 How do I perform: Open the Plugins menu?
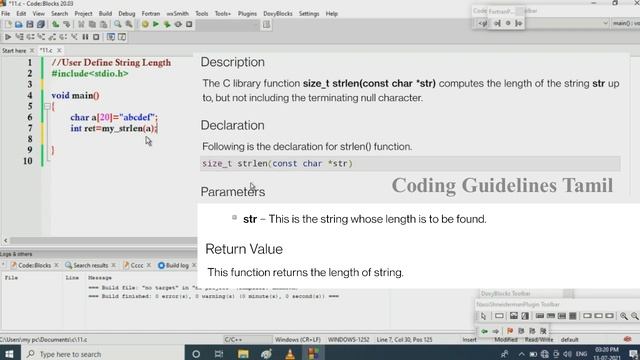247,13
